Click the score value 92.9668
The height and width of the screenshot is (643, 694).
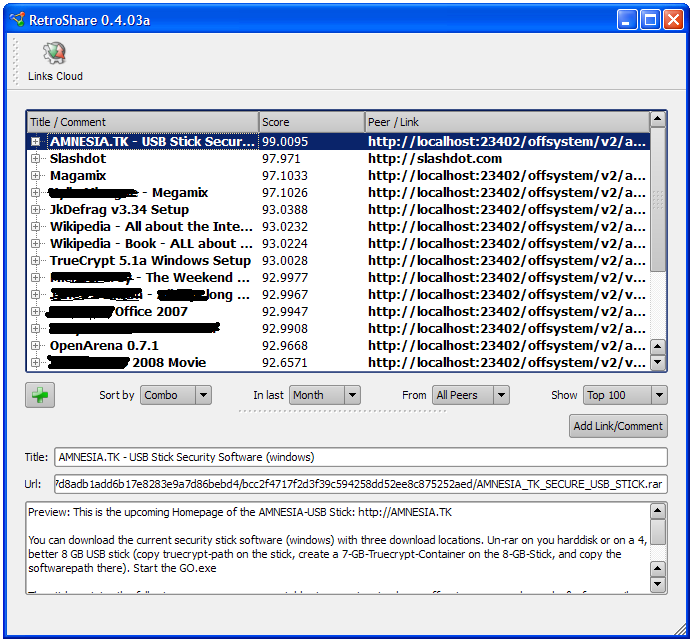pyautogui.click(x=285, y=346)
